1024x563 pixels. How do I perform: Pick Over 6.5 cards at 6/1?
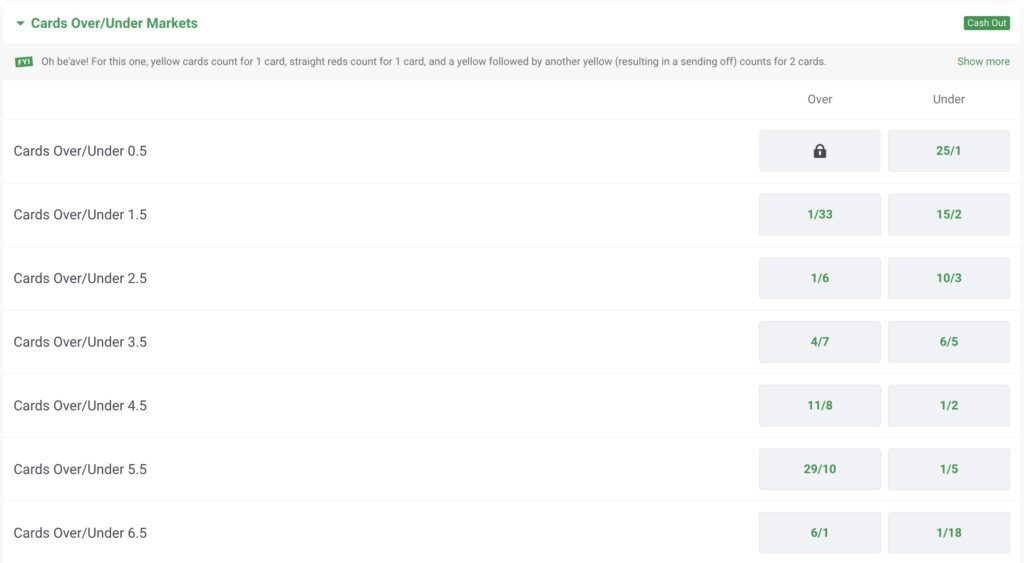819,533
